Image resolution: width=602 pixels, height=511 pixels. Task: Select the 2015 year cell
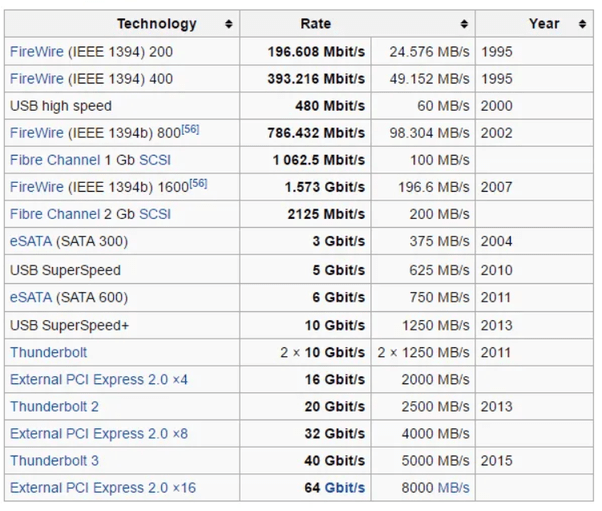(534, 461)
